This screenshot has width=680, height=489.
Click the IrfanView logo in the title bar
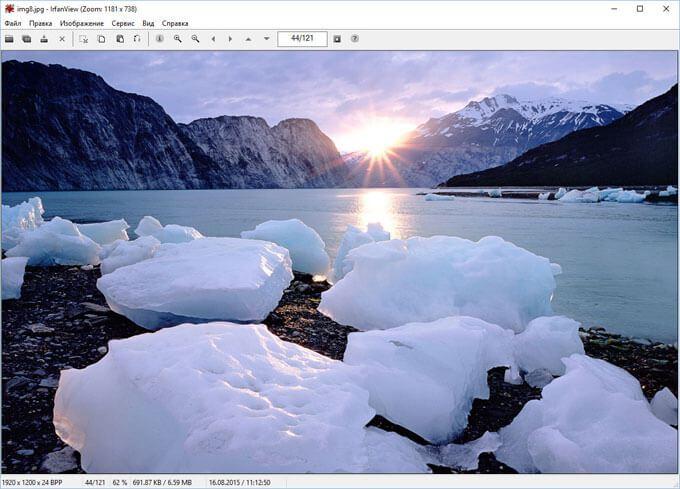click(x=9, y=9)
